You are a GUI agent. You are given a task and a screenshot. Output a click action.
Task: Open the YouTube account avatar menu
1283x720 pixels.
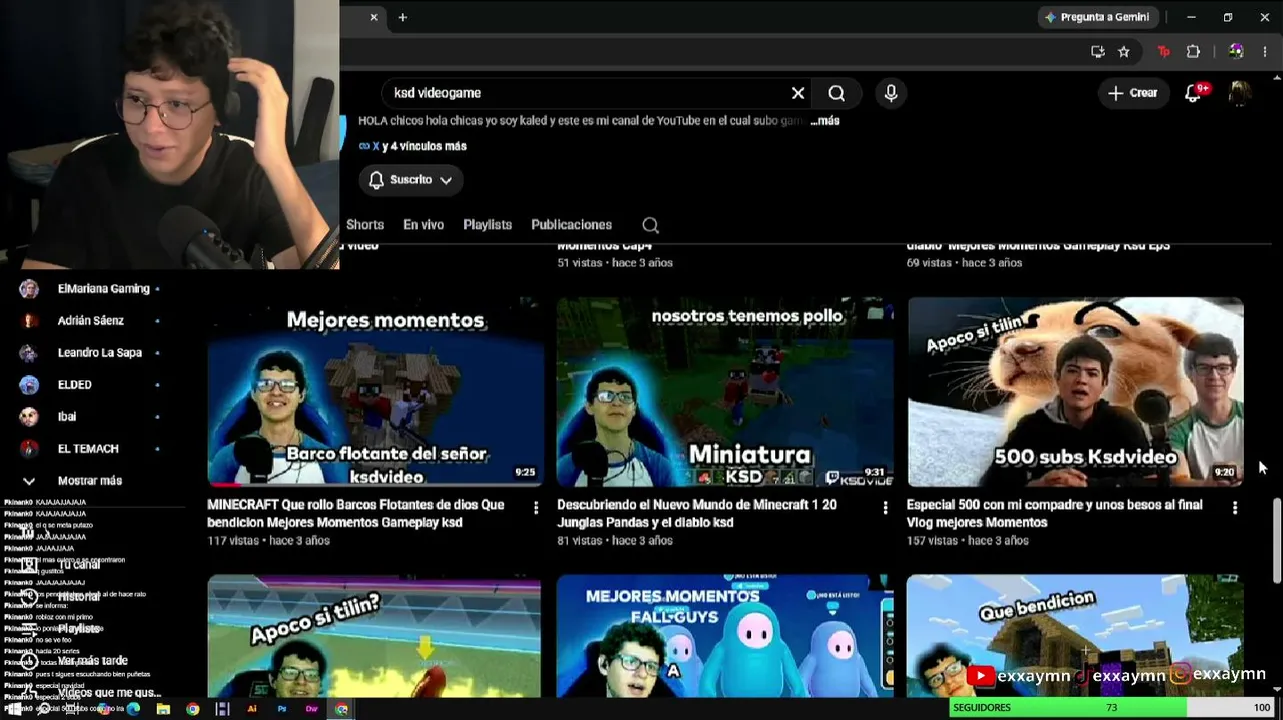coord(1239,93)
